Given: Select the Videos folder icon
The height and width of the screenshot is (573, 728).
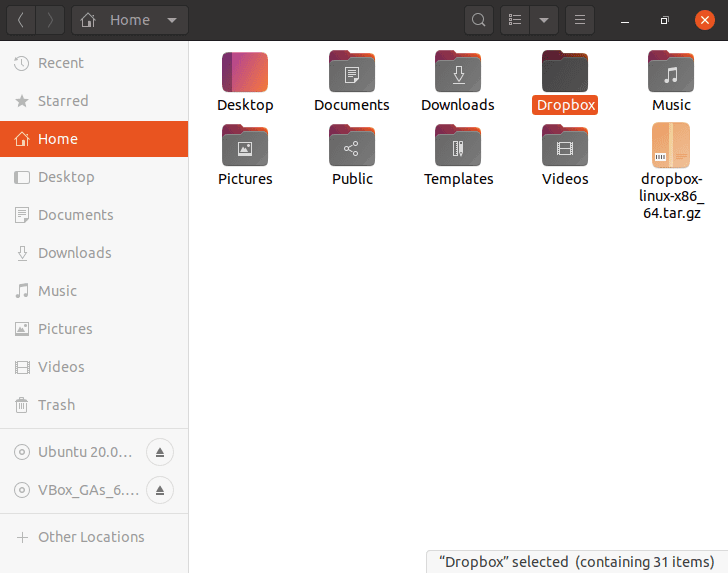Looking at the screenshot, I should (565, 145).
